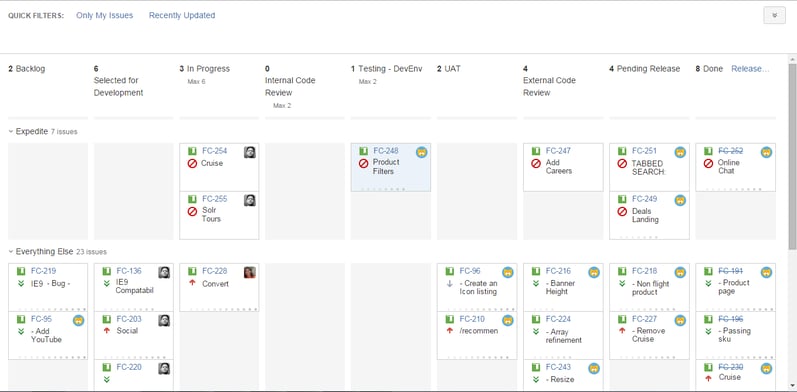
Task: Collapse the Expedite swimlane
Action: [11, 131]
